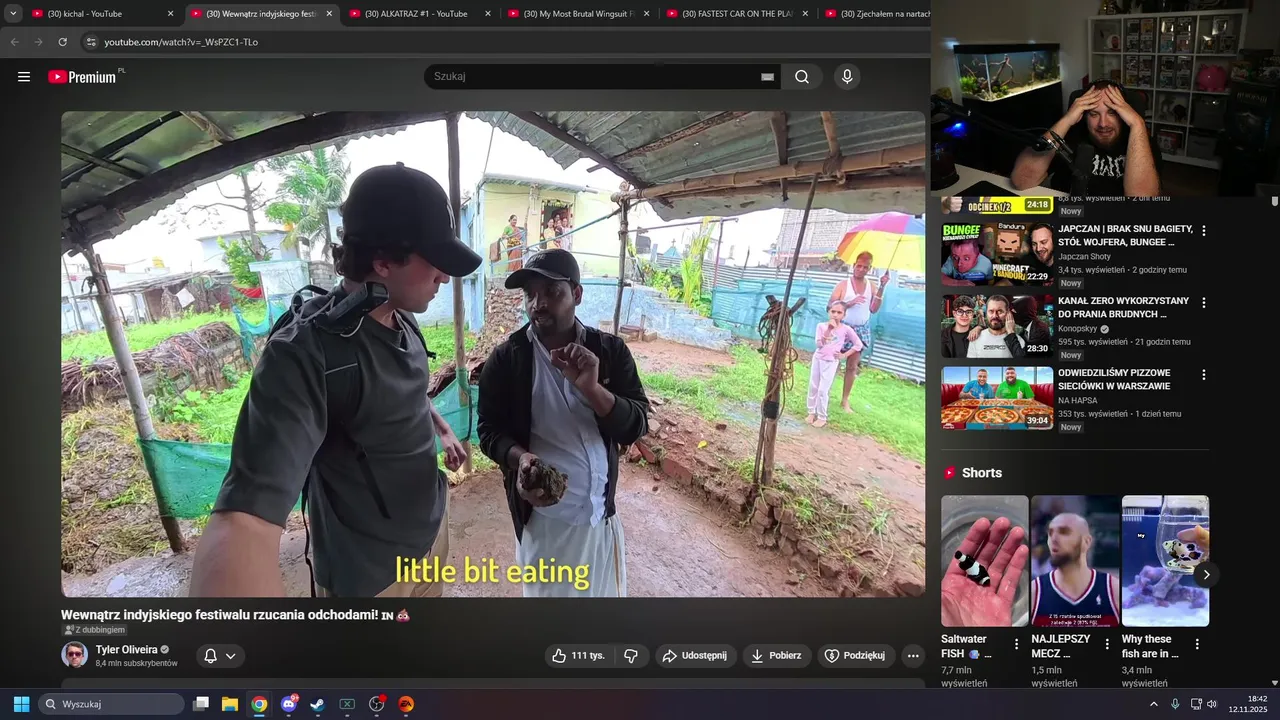The image size is (1280, 720).
Task: Open JAPCZAN | BRAK SNU BAGIETY video title
Action: click(x=1124, y=235)
